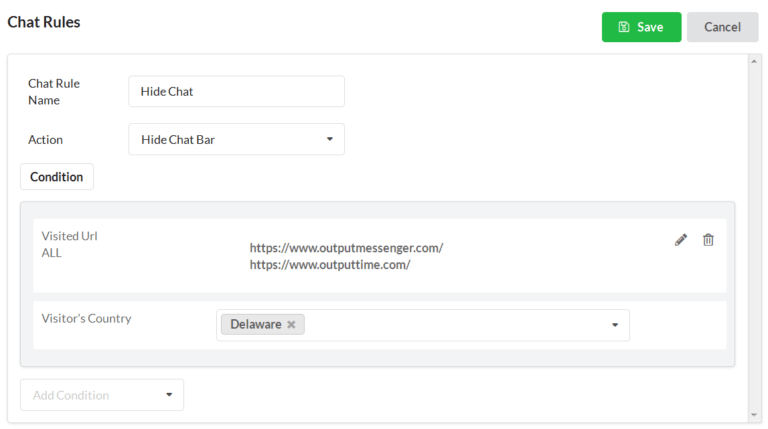Click the green Save button
This screenshot has width=768, height=429.
pos(641,27)
